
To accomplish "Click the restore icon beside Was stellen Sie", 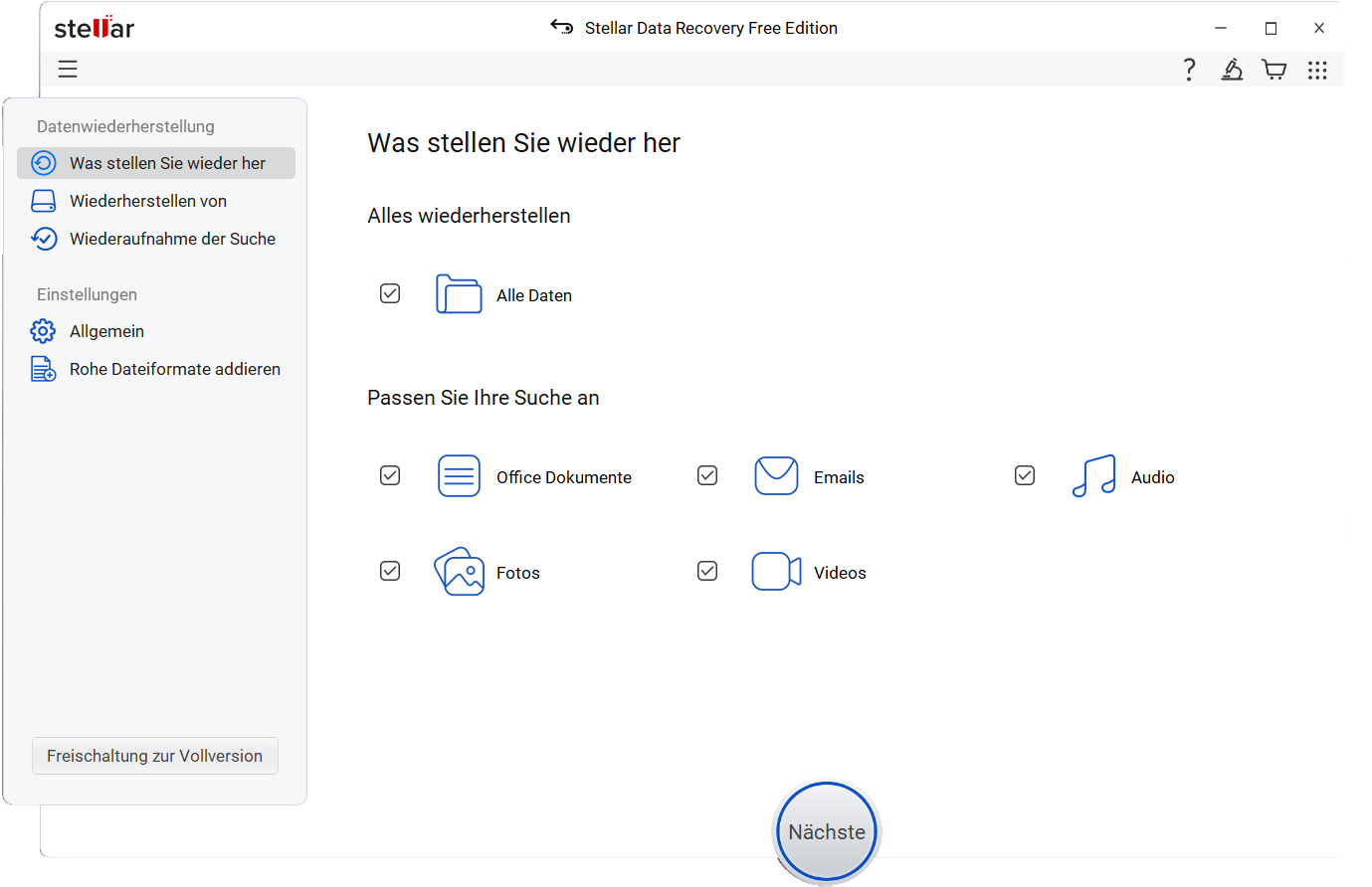I will click(x=43, y=163).
